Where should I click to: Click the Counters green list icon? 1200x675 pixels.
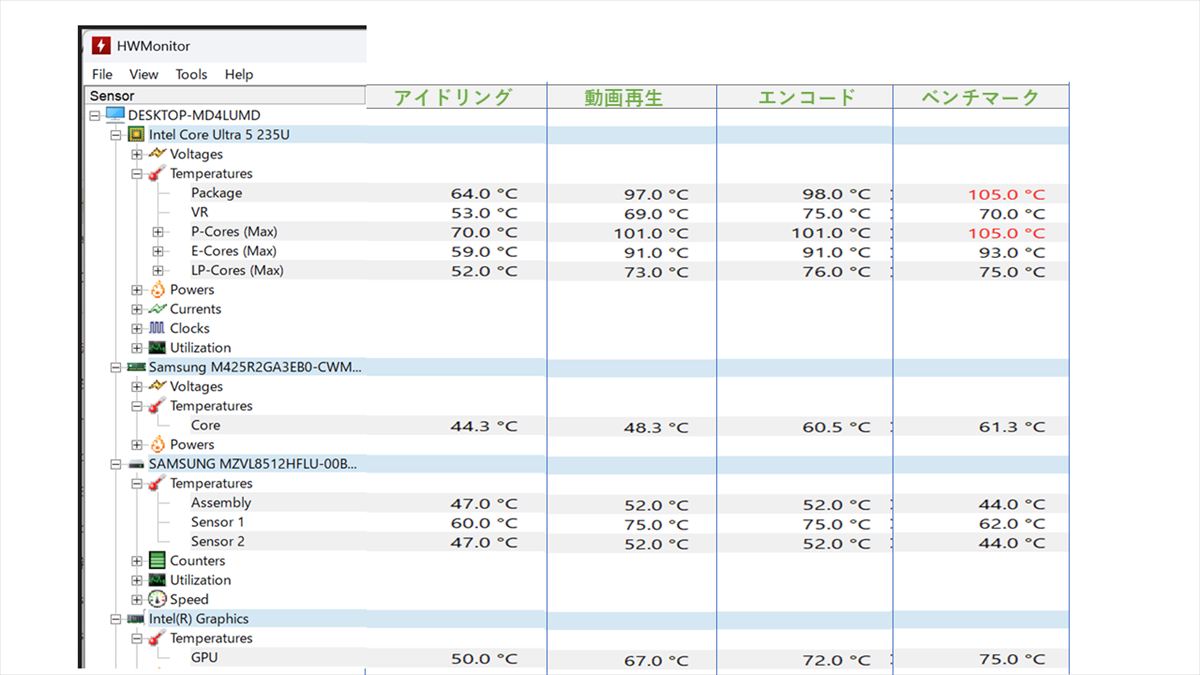pos(157,561)
